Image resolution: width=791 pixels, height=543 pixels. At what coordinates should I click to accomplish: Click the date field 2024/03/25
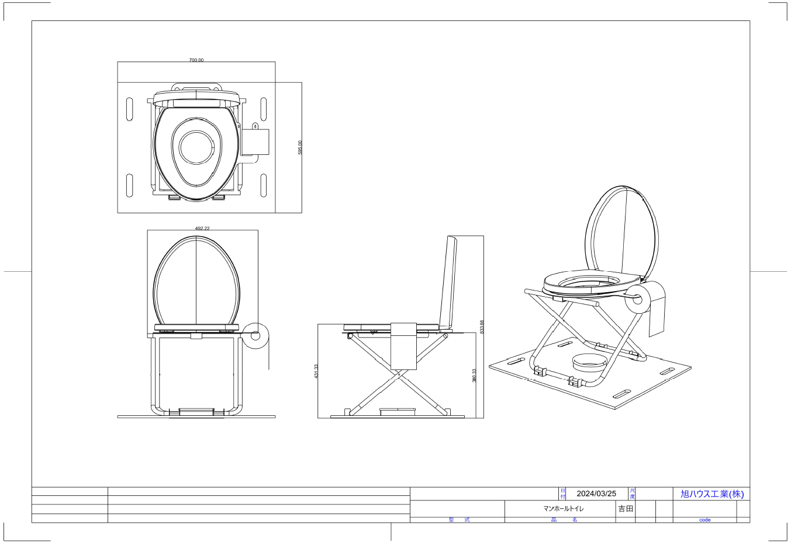[596, 494]
